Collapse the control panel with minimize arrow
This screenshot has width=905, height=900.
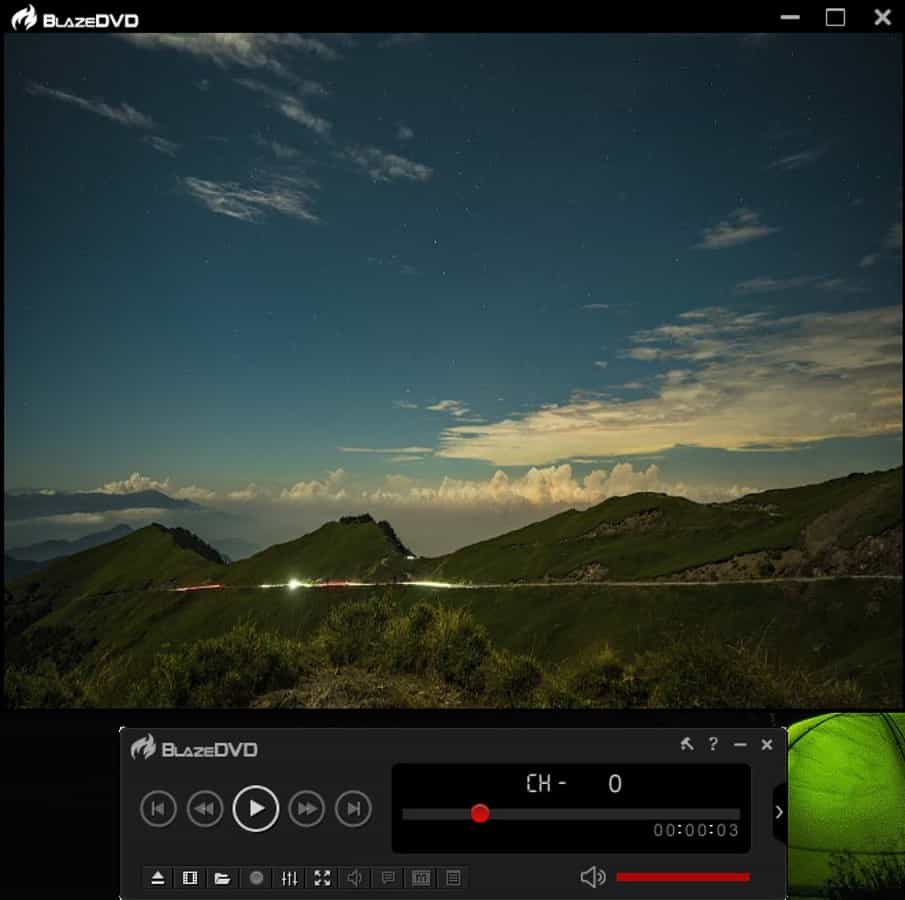click(x=740, y=744)
